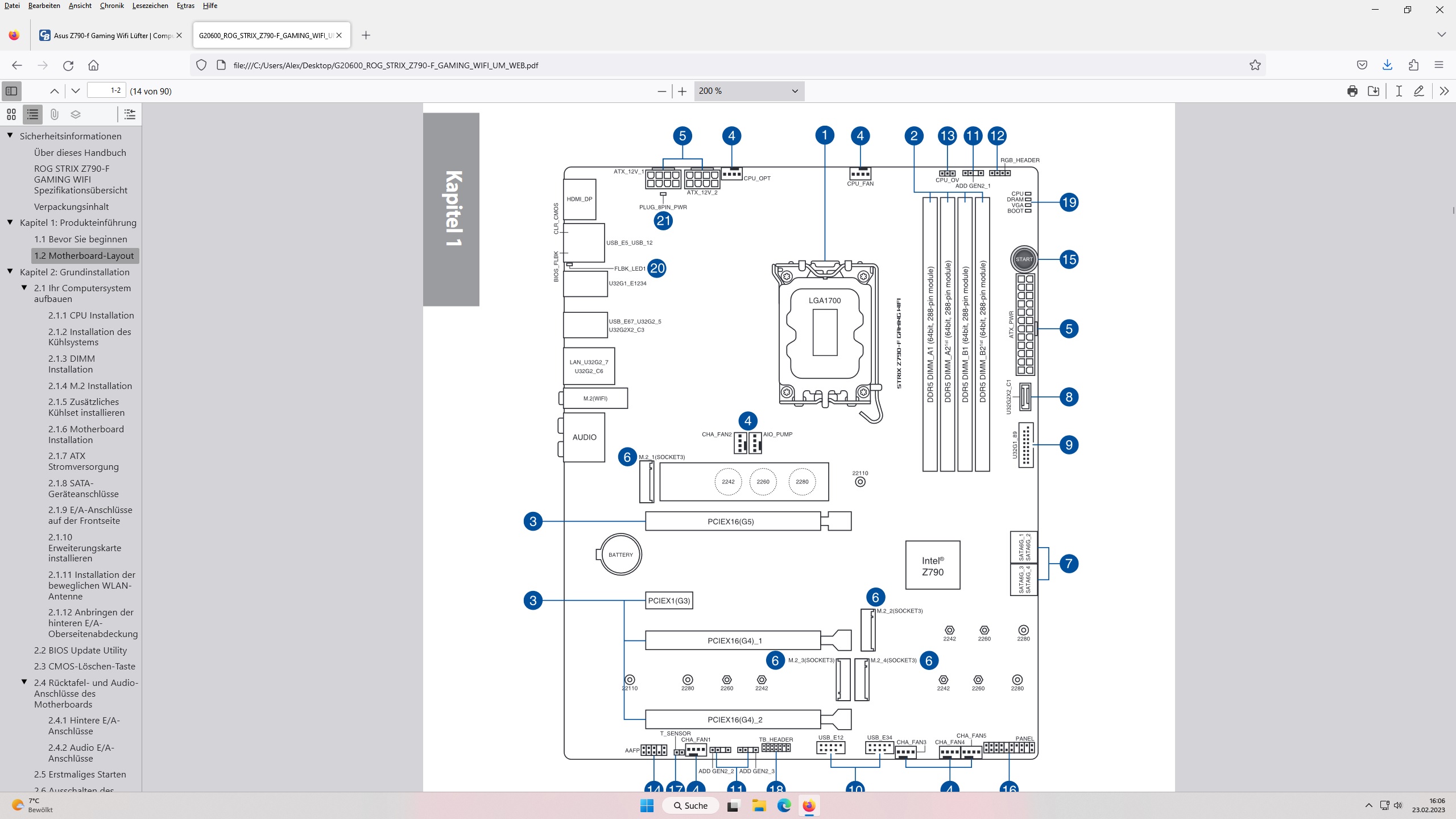Show attachments in sidebar

[x=54, y=115]
